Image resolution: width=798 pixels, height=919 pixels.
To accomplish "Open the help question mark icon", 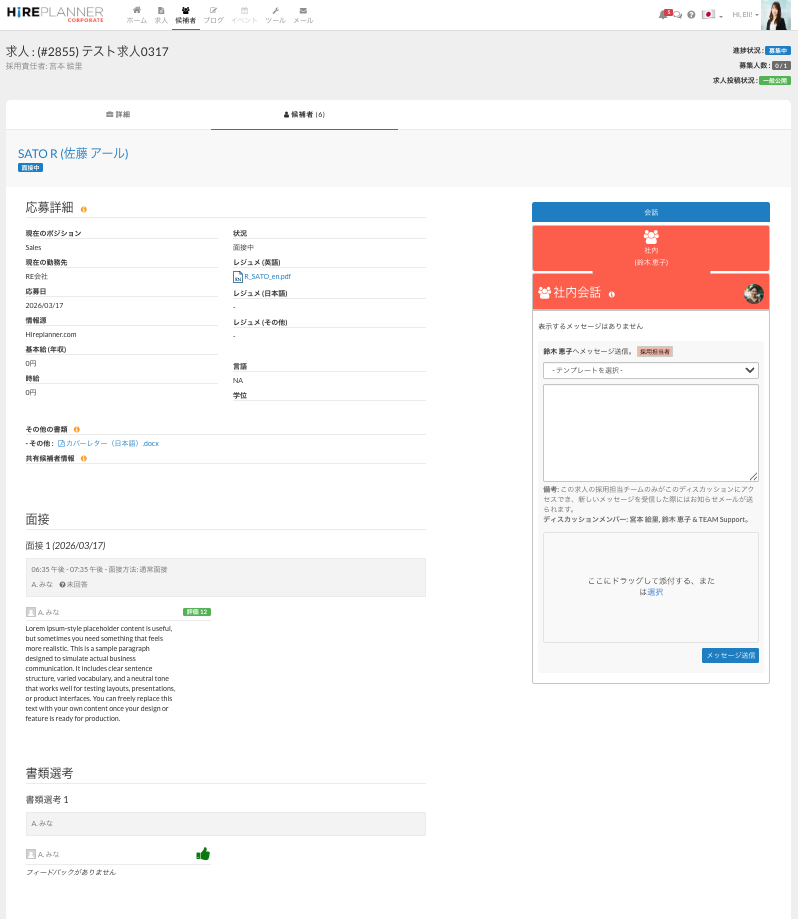I will (x=691, y=15).
